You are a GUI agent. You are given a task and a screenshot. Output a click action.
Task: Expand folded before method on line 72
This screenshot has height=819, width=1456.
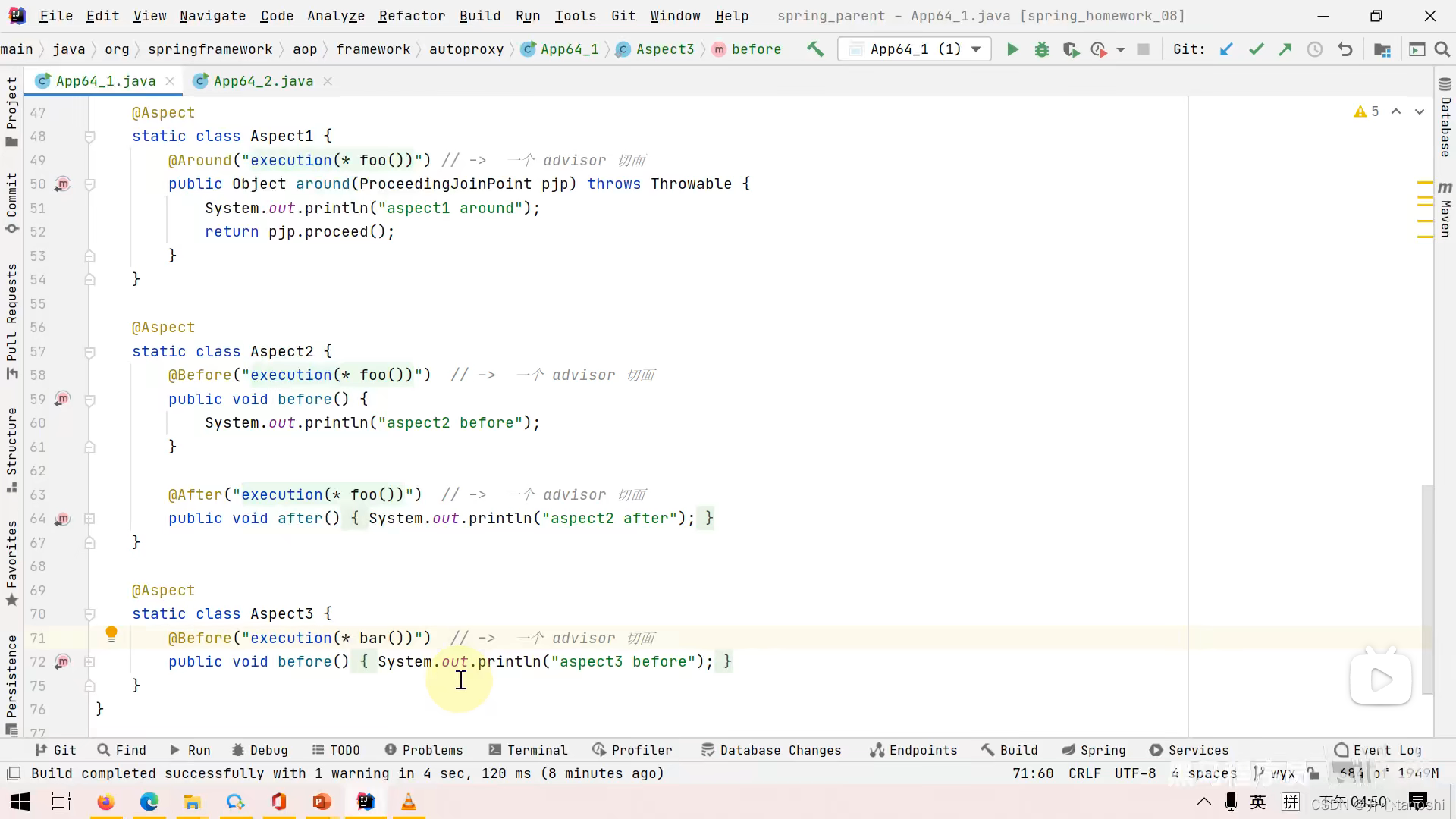[x=89, y=662]
